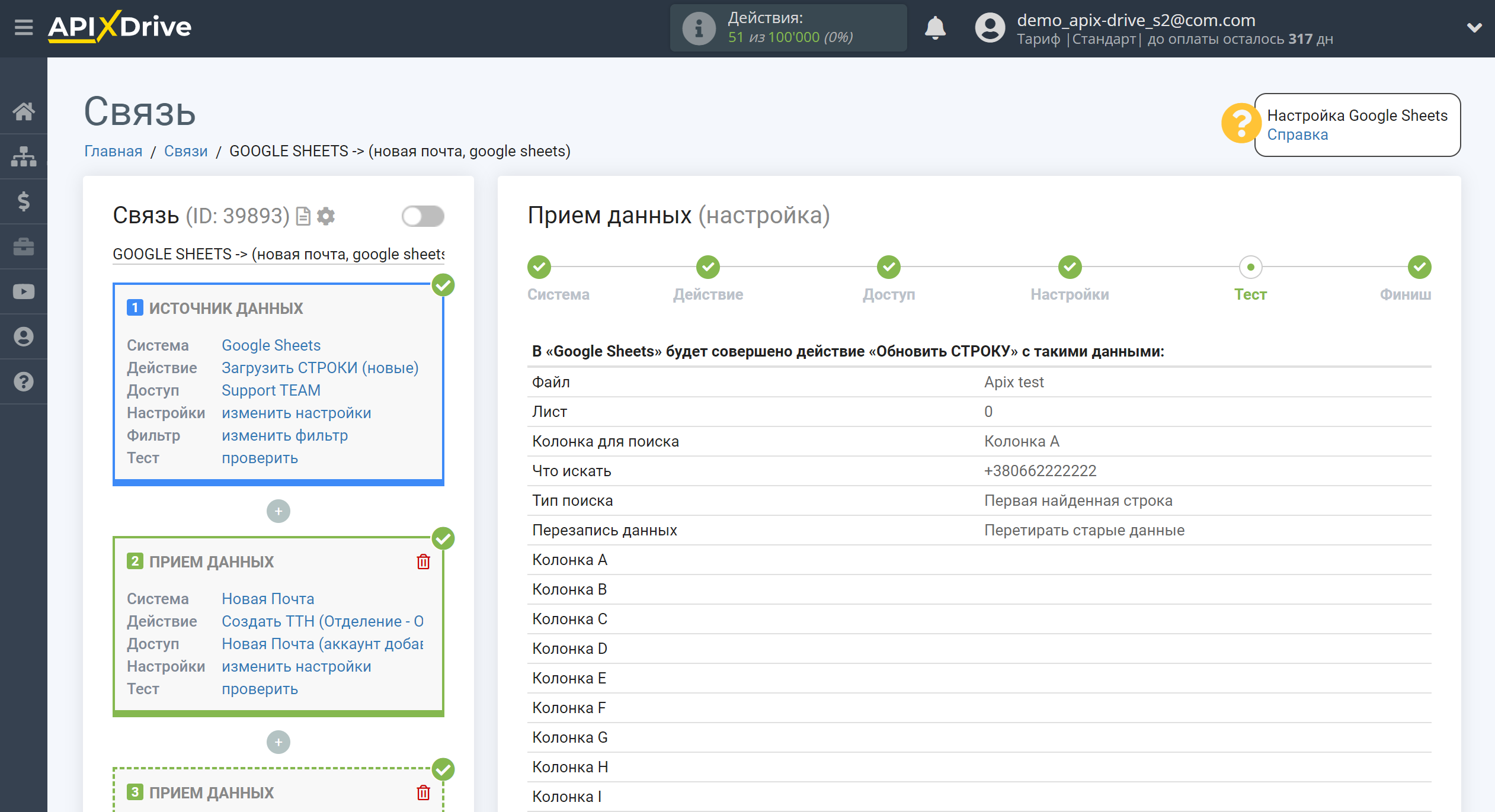Click the user avatar icon
The image size is (1495, 812).
(990, 28)
